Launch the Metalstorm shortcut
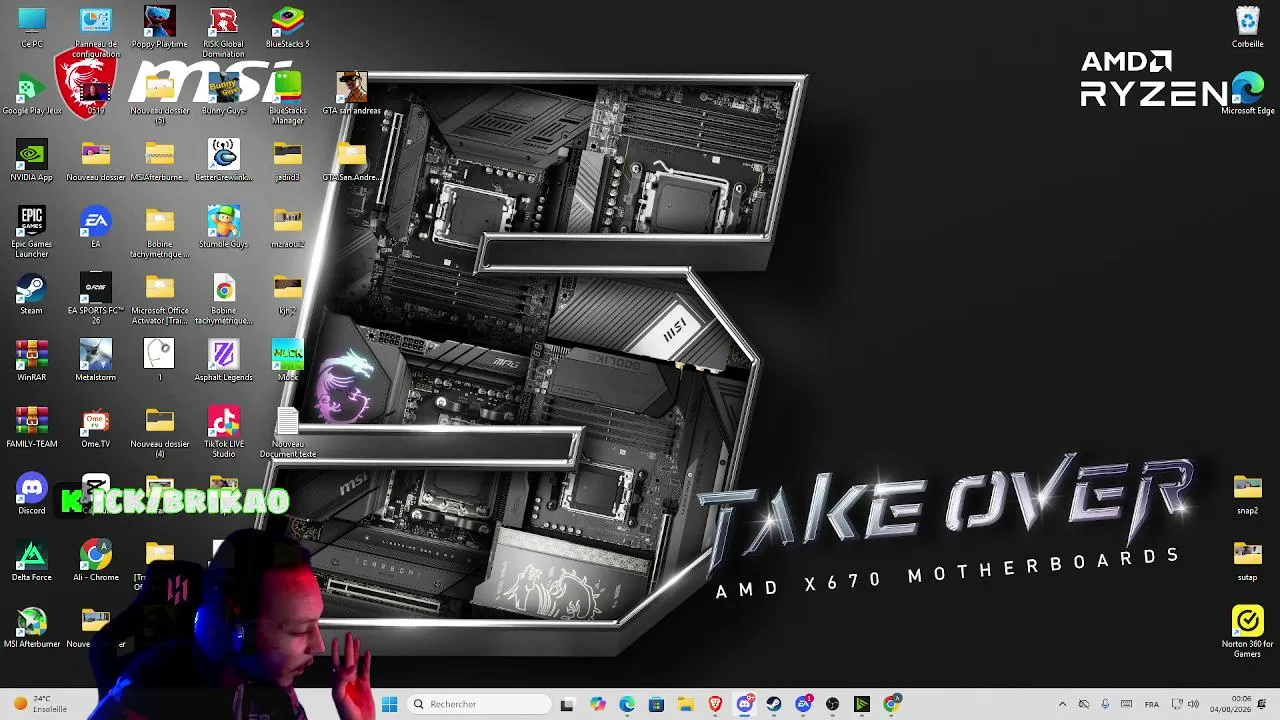Image resolution: width=1280 pixels, height=720 pixels. tap(96, 361)
